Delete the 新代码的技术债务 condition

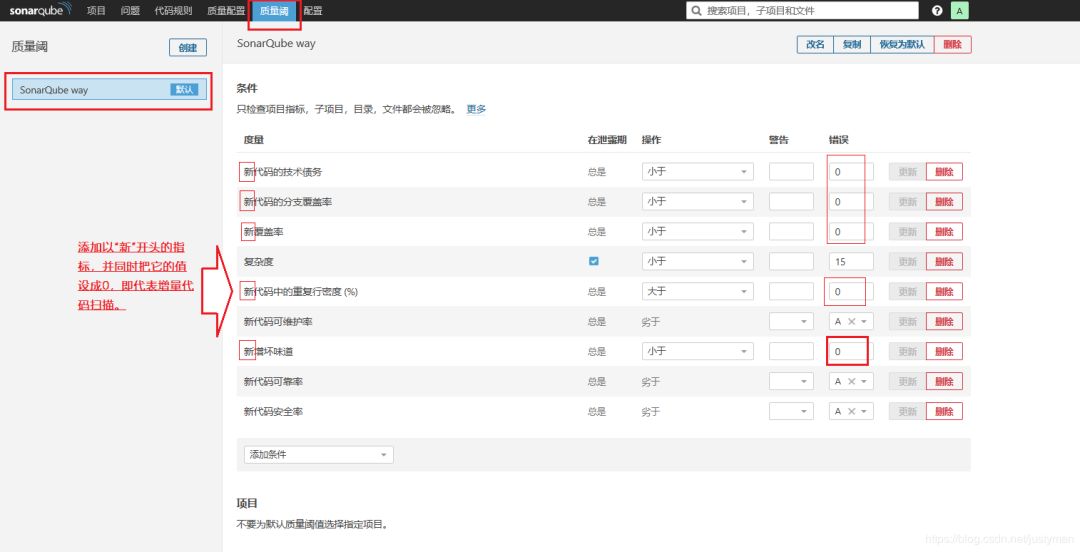tap(944, 172)
